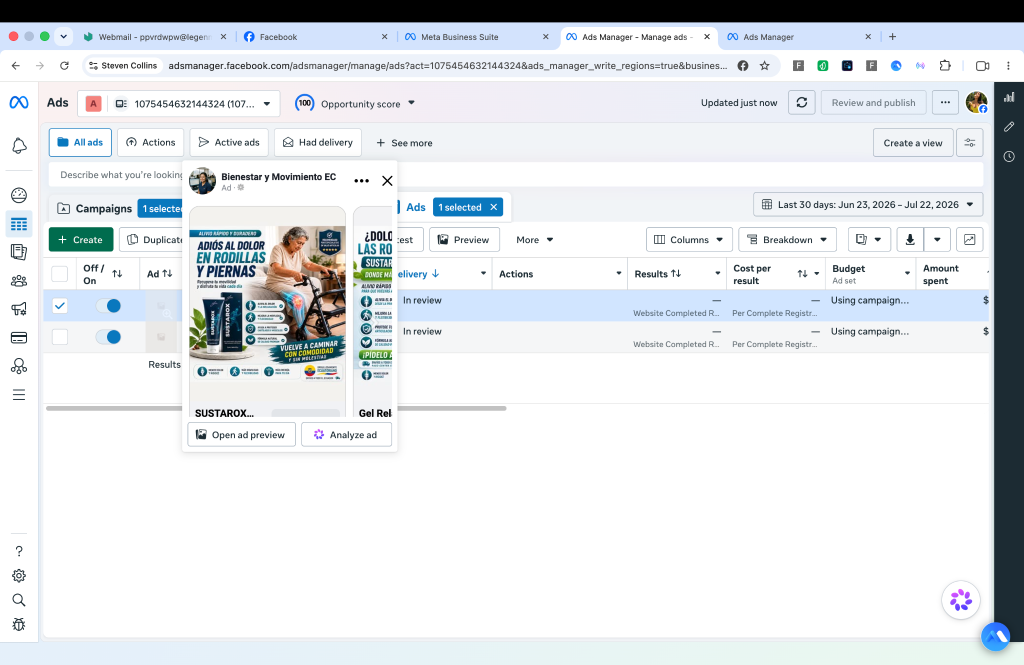1024x665 pixels.
Task: Select the Active ads view tab
Action: coord(229,142)
